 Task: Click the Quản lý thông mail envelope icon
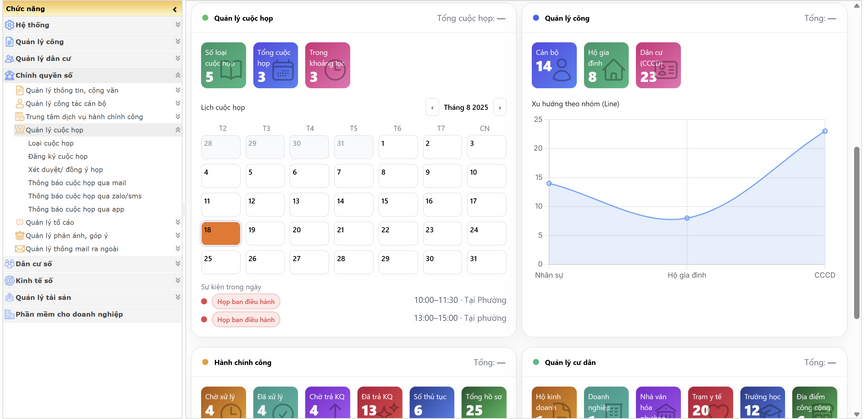click(x=20, y=249)
